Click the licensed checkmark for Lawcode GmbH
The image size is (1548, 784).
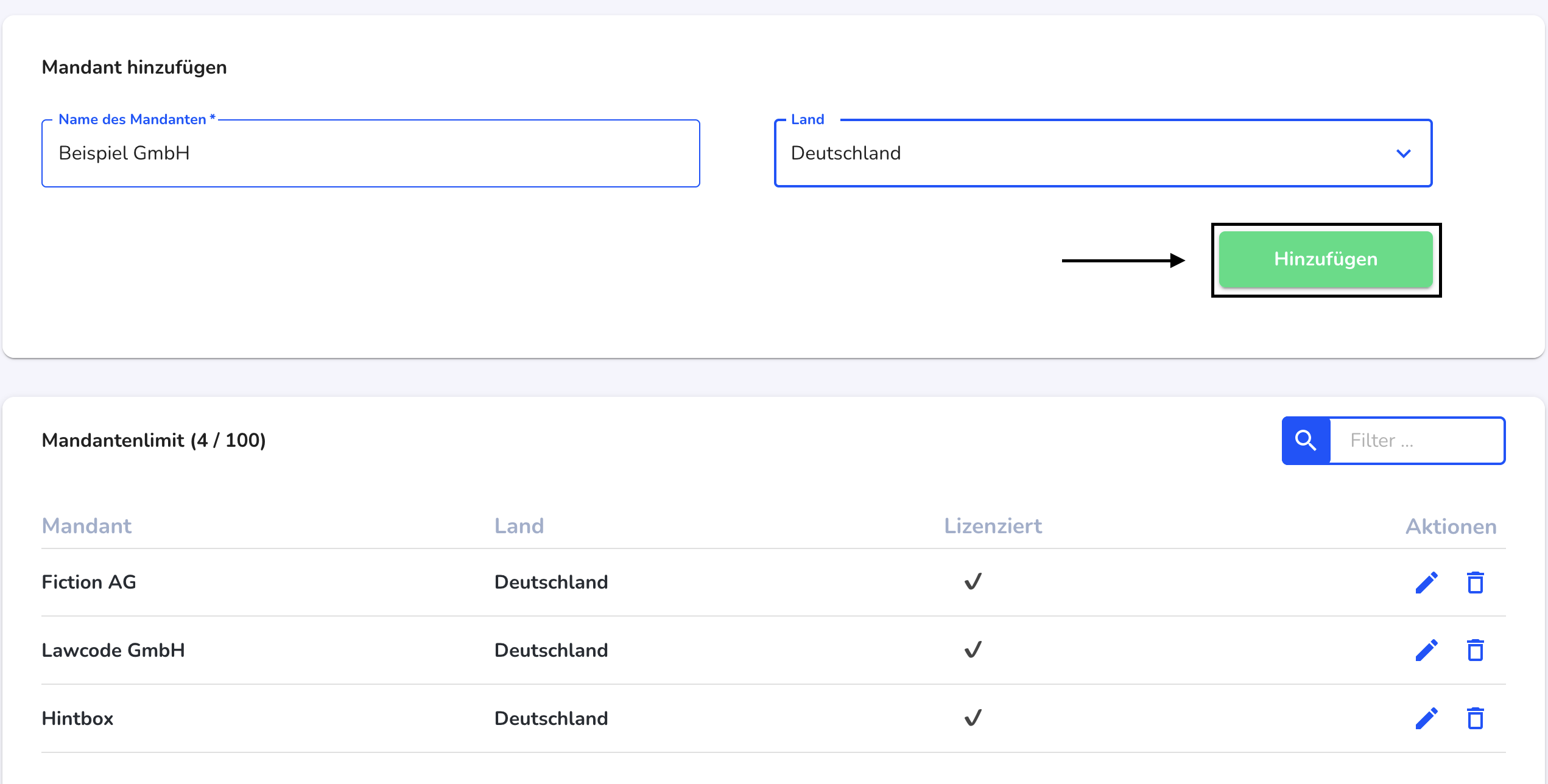[x=973, y=649]
